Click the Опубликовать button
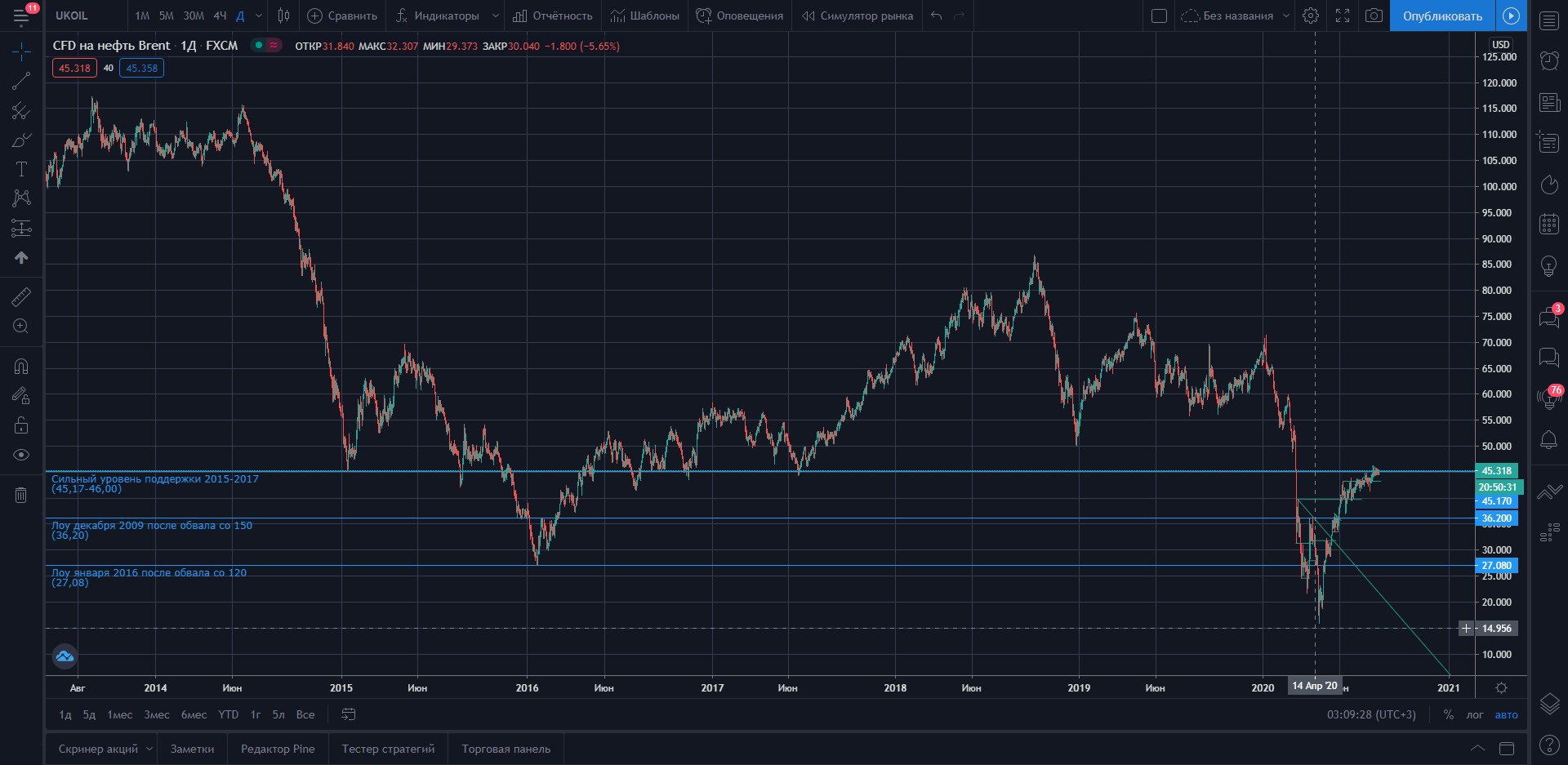This screenshot has width=1568, height=765. coord(1442,16)
